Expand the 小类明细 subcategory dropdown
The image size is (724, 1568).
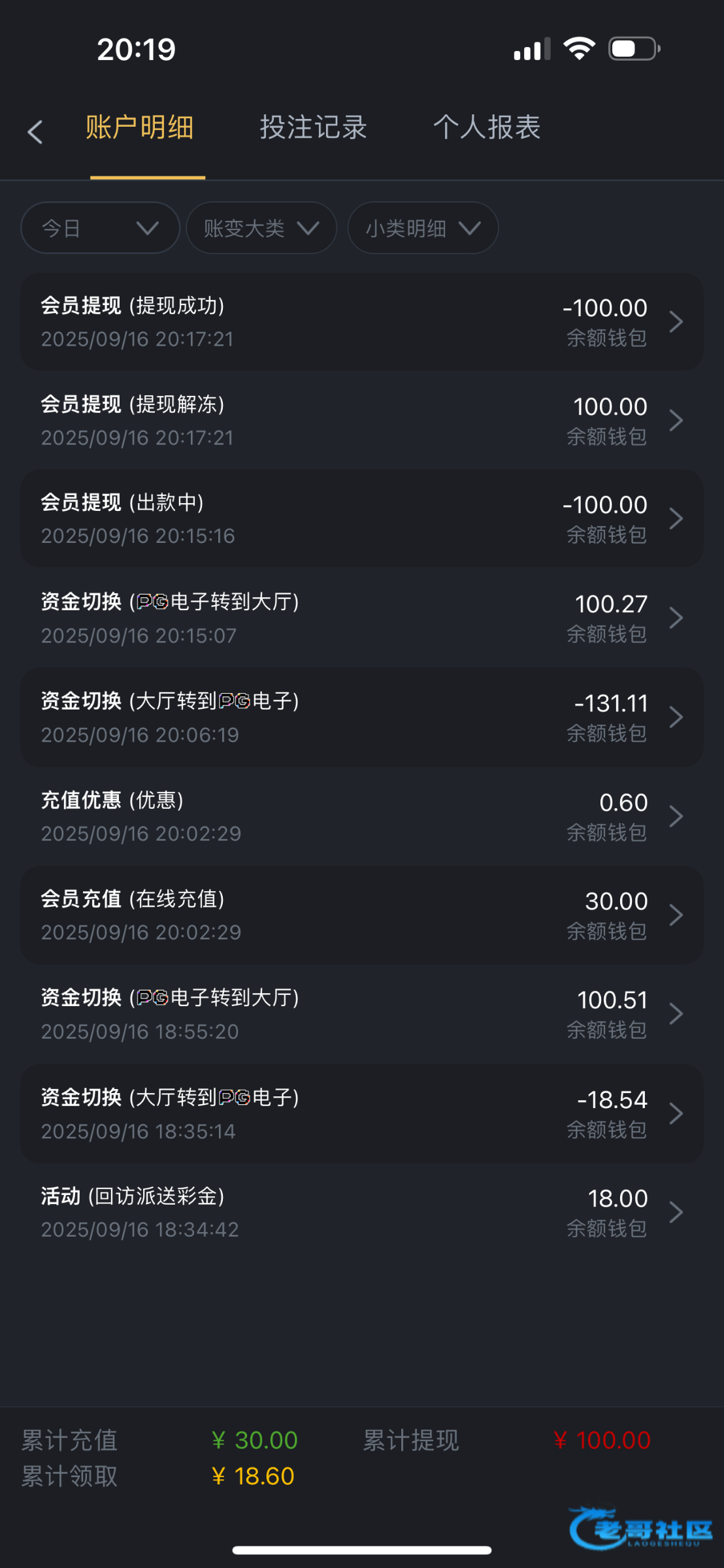423,228
